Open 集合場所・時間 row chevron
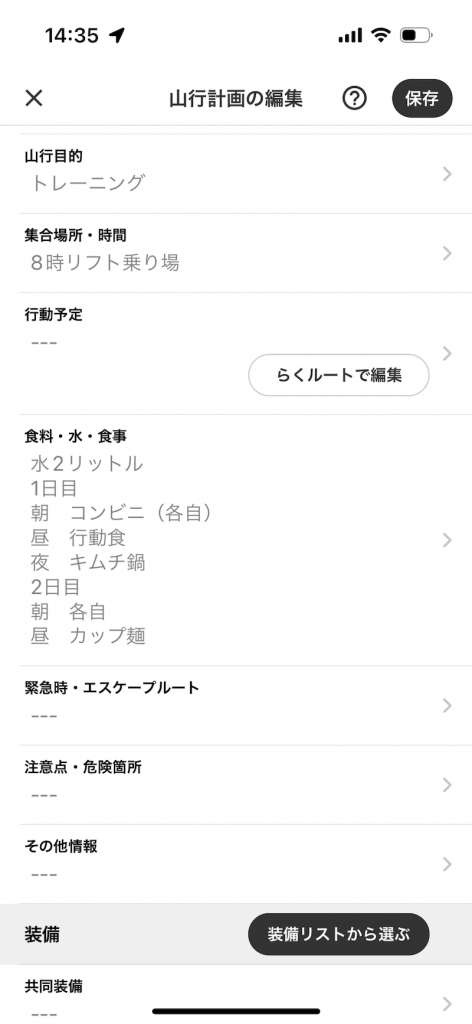Screen dimensions: 472x1024 [447, 253]
